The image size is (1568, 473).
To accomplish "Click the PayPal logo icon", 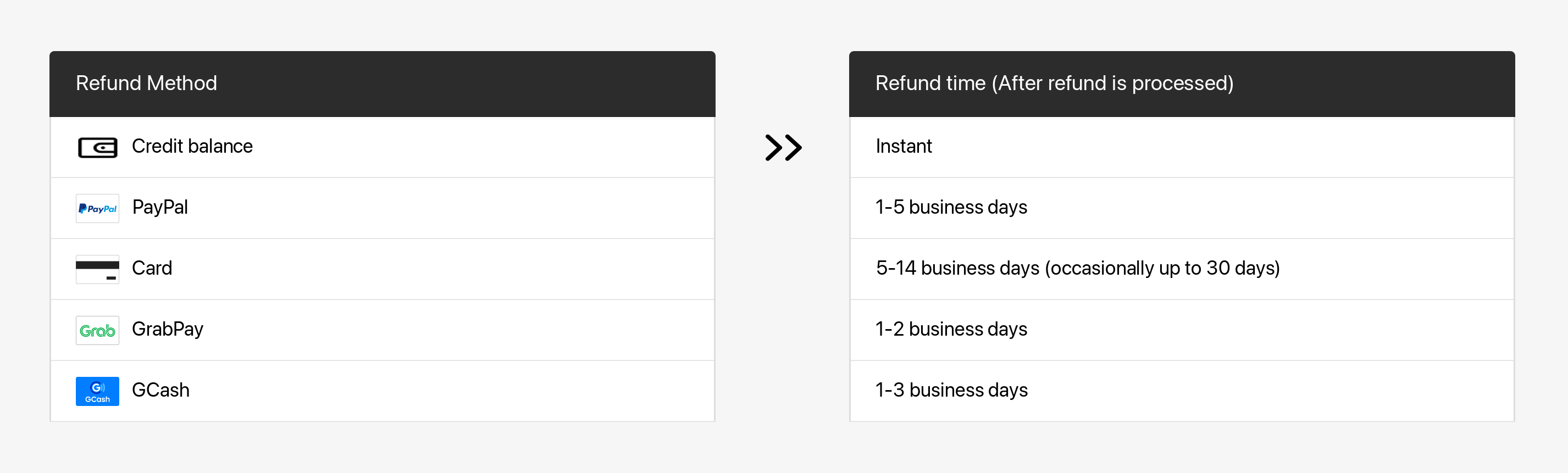I will click(97, 208).
